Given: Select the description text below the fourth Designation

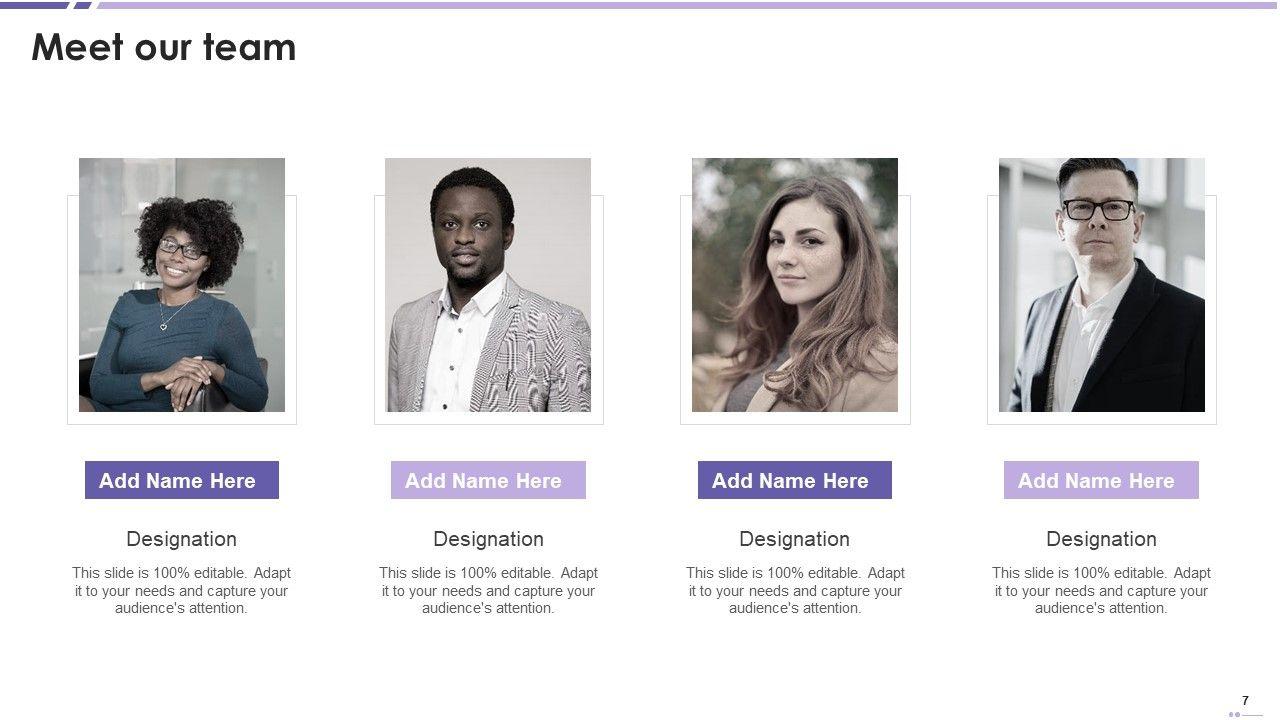Looking at the screenshot, I should [x=1101, y=590].
